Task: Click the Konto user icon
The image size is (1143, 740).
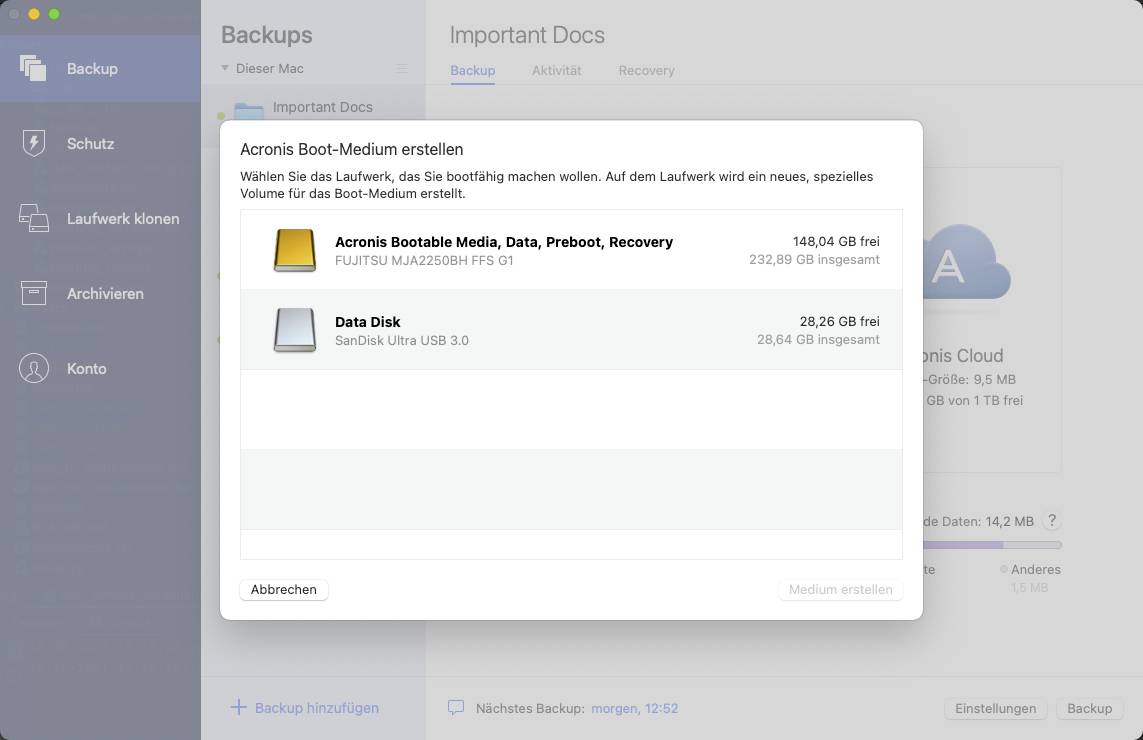Action: [x=34, y=368]
